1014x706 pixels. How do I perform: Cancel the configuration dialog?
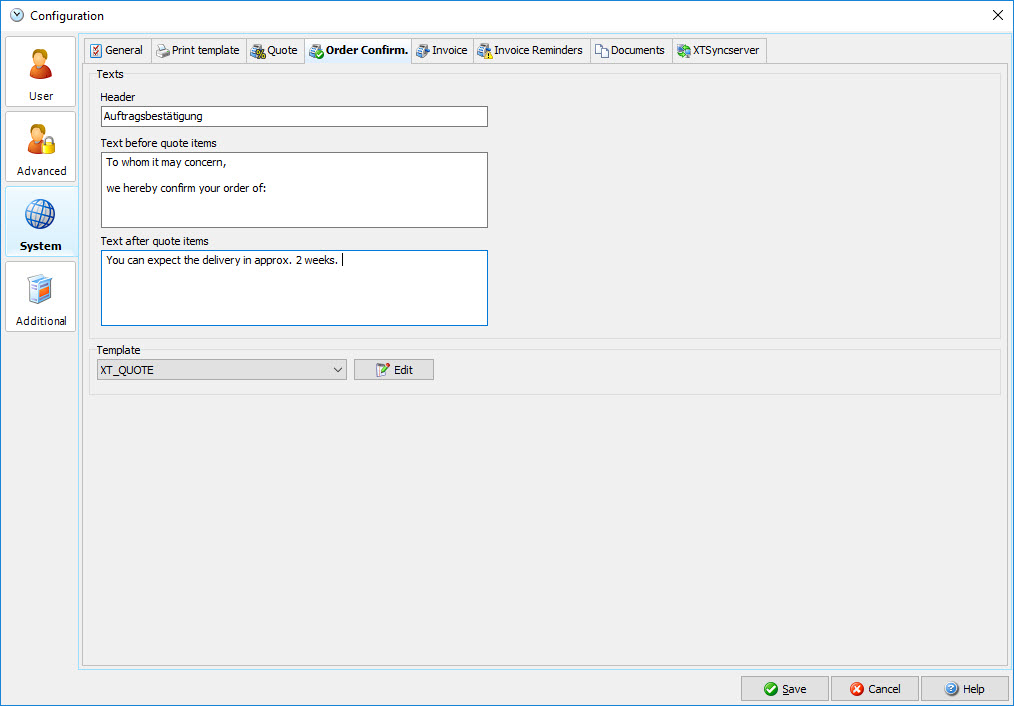pyautogui.click(x=874, y=689)
